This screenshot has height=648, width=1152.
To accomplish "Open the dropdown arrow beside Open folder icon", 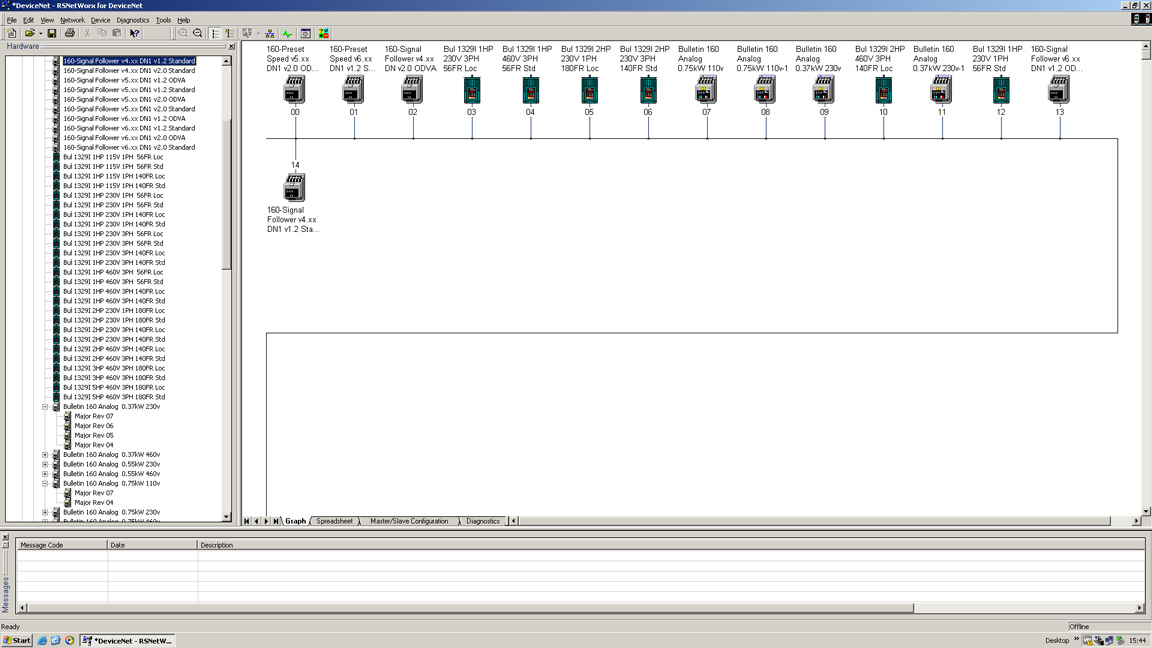I will [x=40, y=33].
